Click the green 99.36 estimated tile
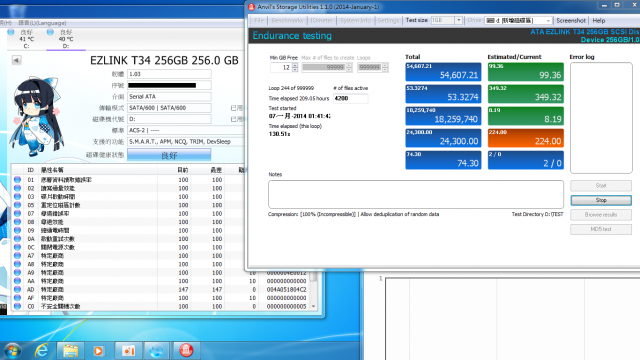Image resolution: width=640 pixels, height=360 pixels. coord(525,72)
